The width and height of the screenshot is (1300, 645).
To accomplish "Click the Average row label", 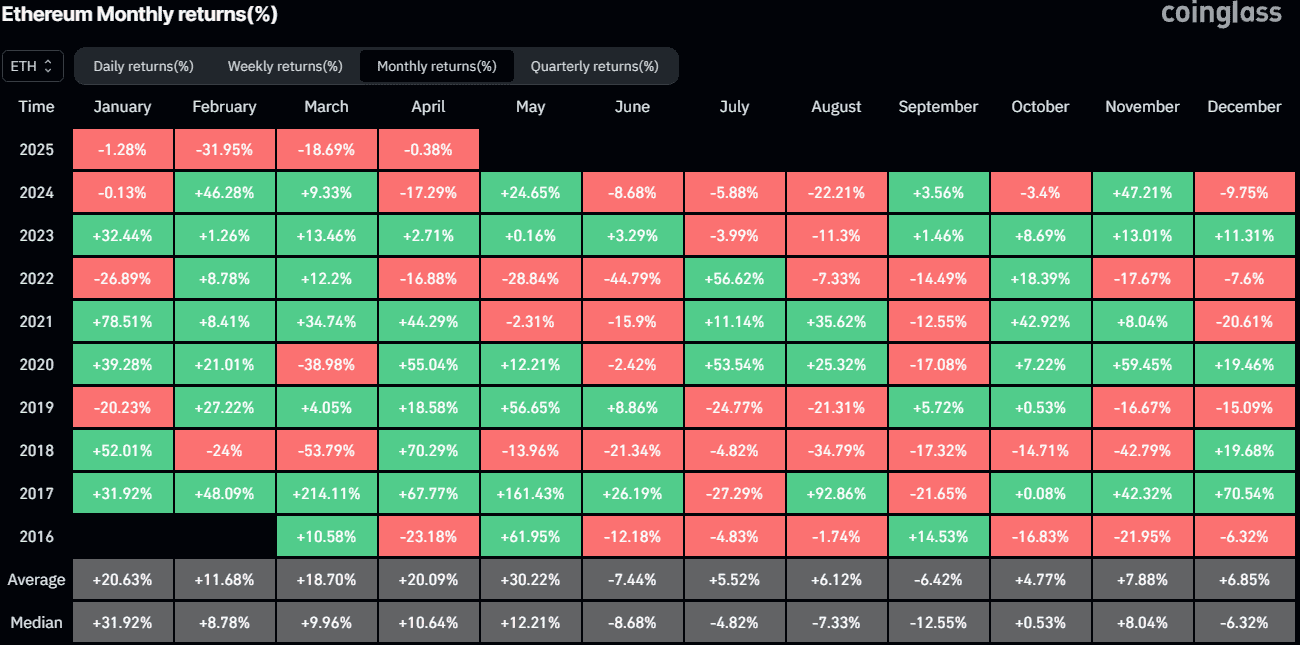I will pos(36,578).
